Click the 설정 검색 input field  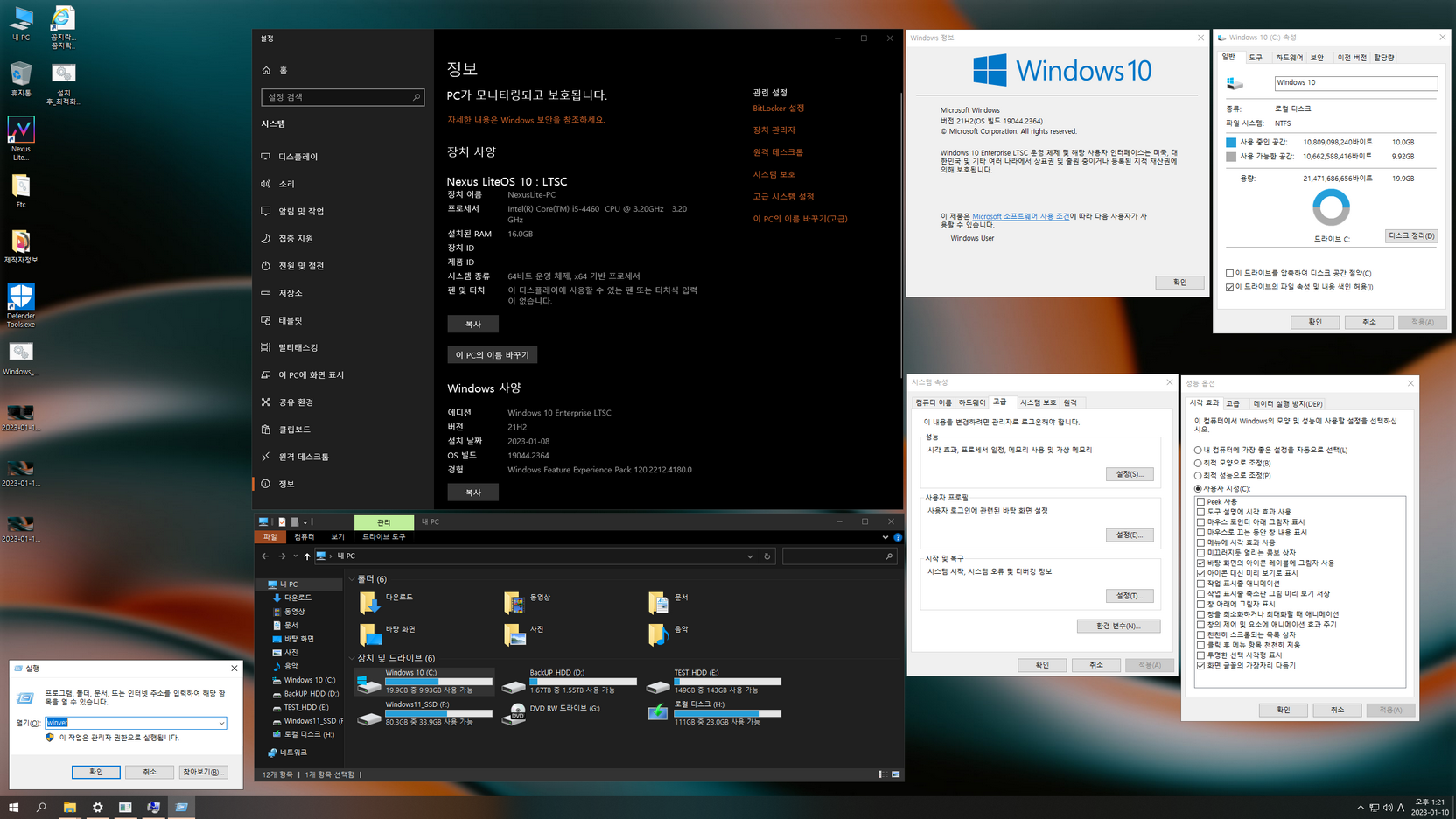click(343, 97)
